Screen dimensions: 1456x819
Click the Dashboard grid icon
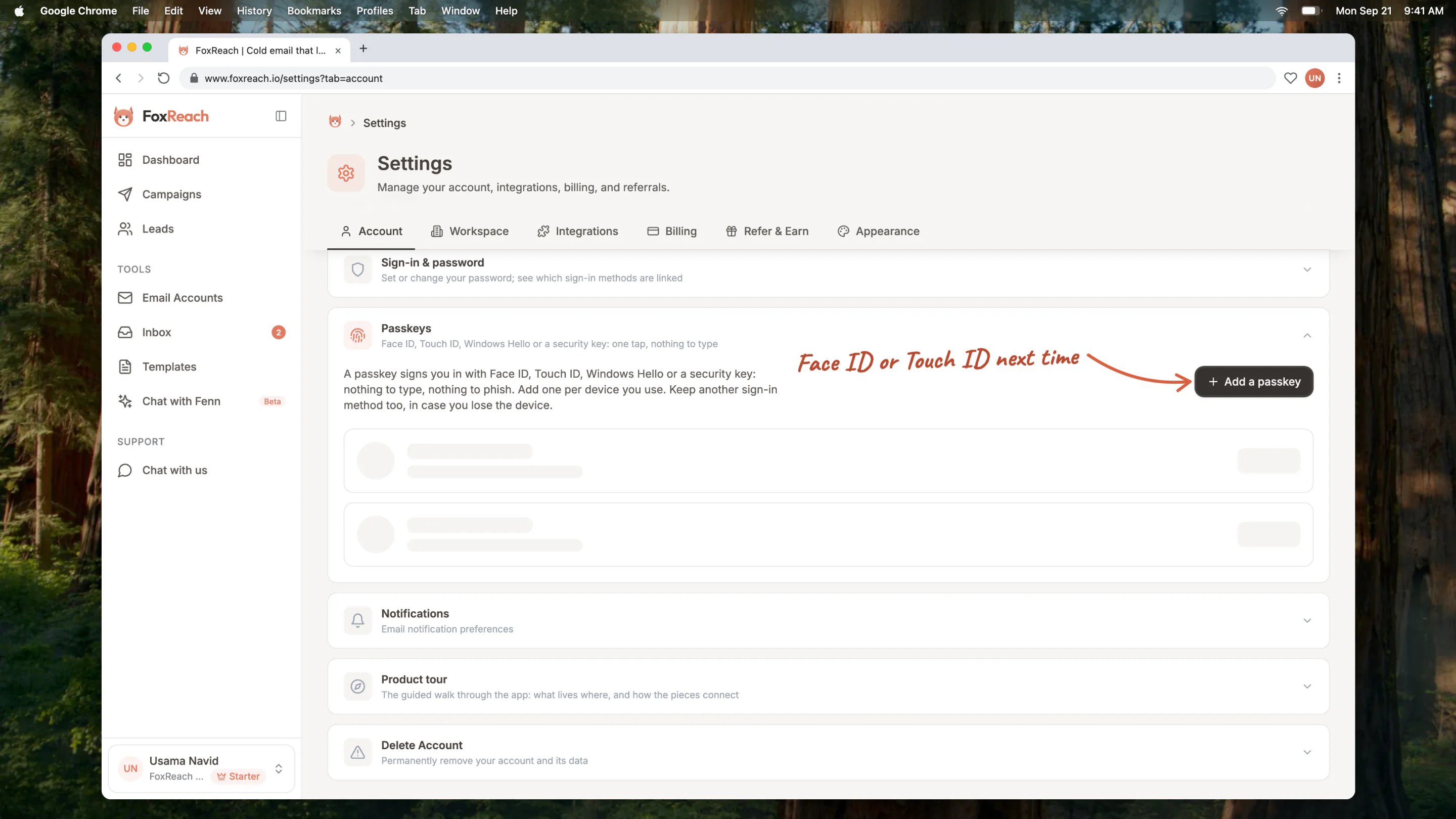click(125, 160)
